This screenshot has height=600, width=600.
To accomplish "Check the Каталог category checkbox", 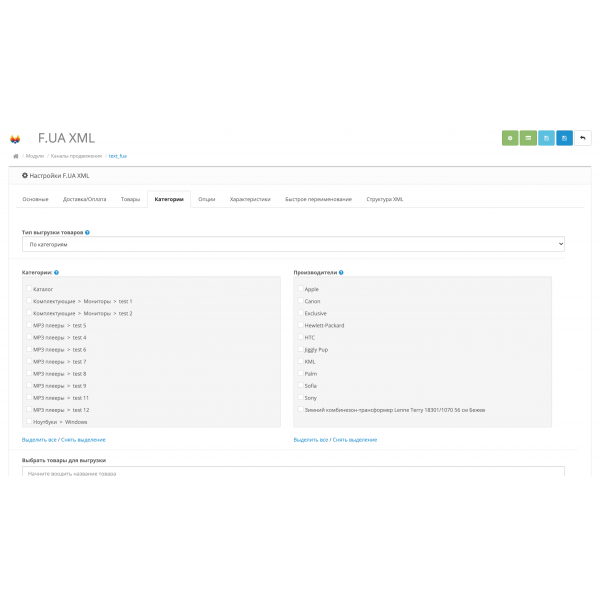I will click(29, 289).
